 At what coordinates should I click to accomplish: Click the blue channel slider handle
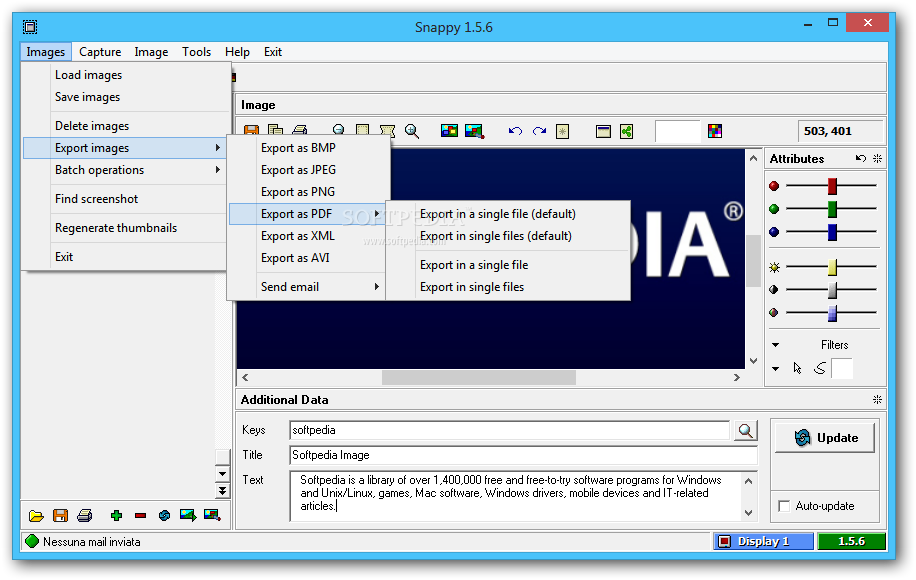[x=832, y=232]
